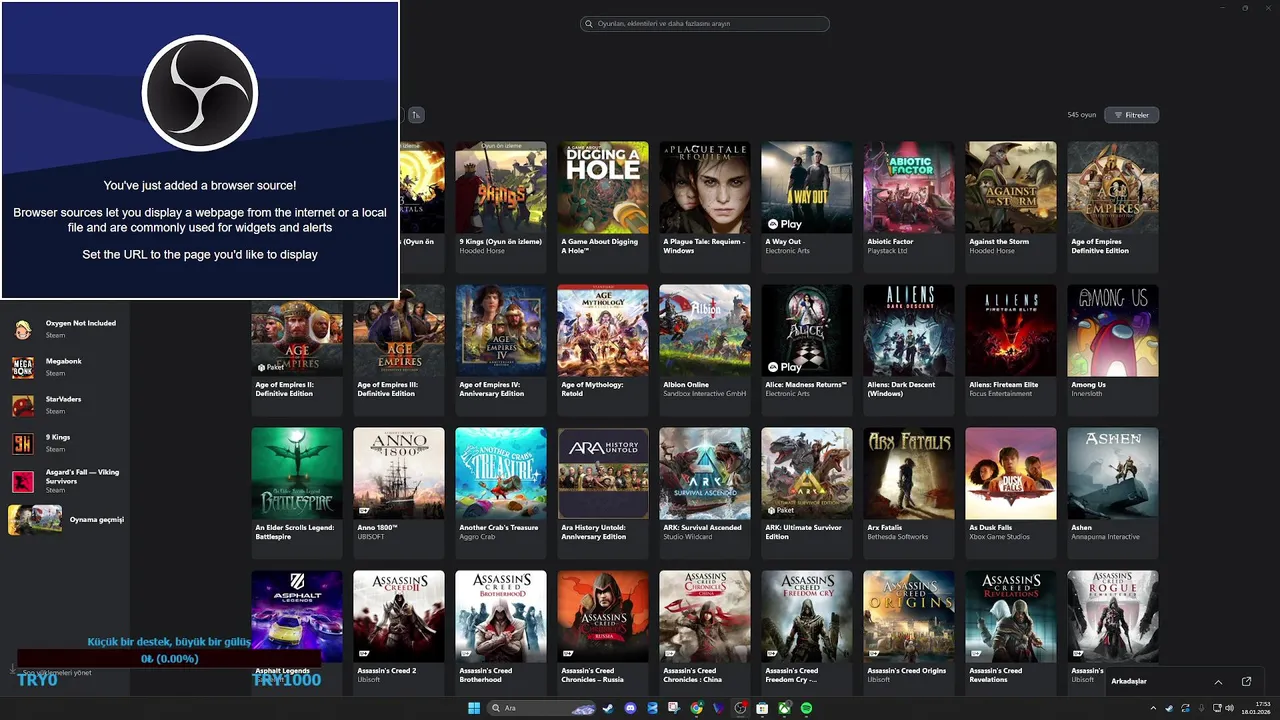The height and width of the screenshot is (720, 1280).
Task: Open As Dusk Falls game cover
Action: coord(1011,473)
